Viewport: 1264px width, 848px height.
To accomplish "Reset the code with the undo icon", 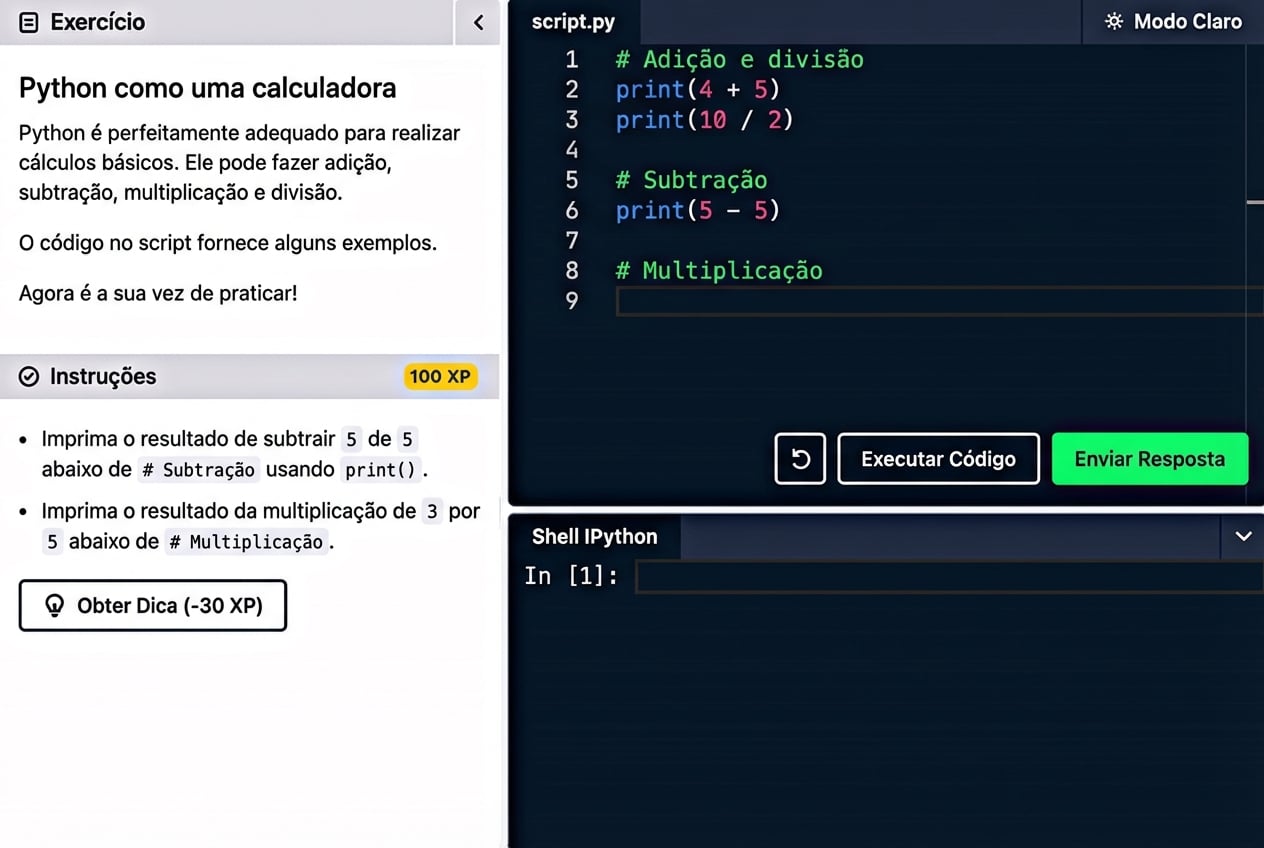I will [800, 459].
